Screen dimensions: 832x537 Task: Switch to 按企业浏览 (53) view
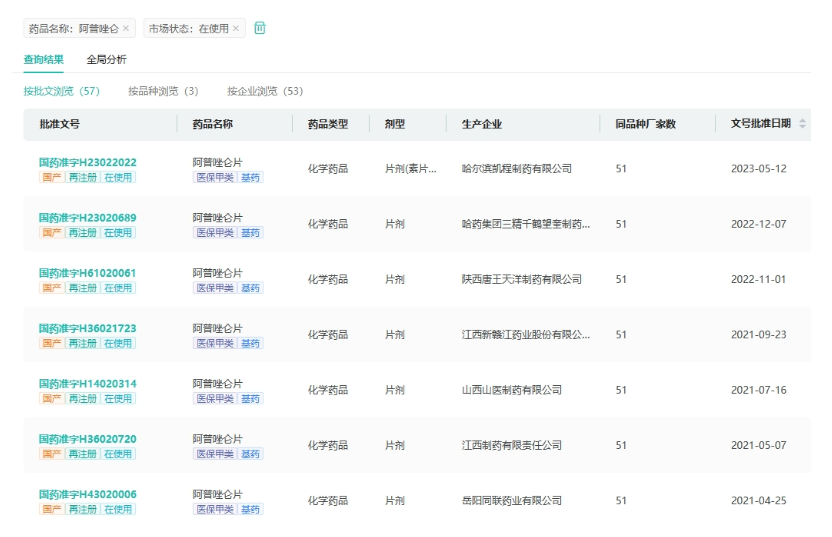tap(265, 91)
